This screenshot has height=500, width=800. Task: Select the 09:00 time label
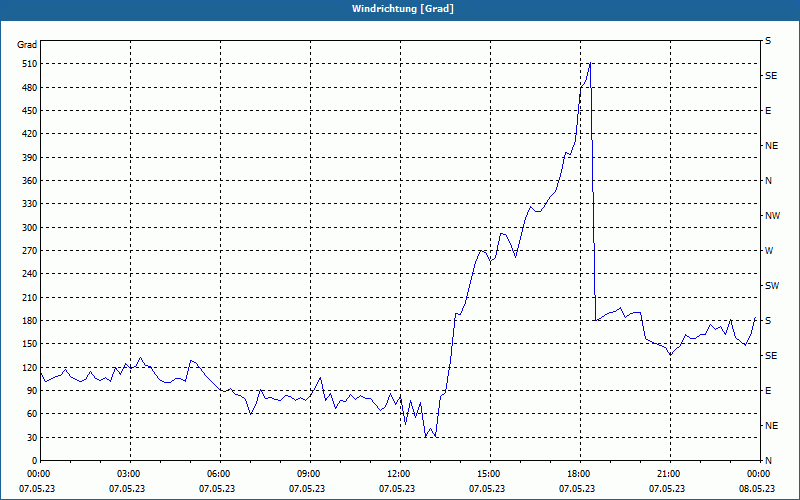310,474
